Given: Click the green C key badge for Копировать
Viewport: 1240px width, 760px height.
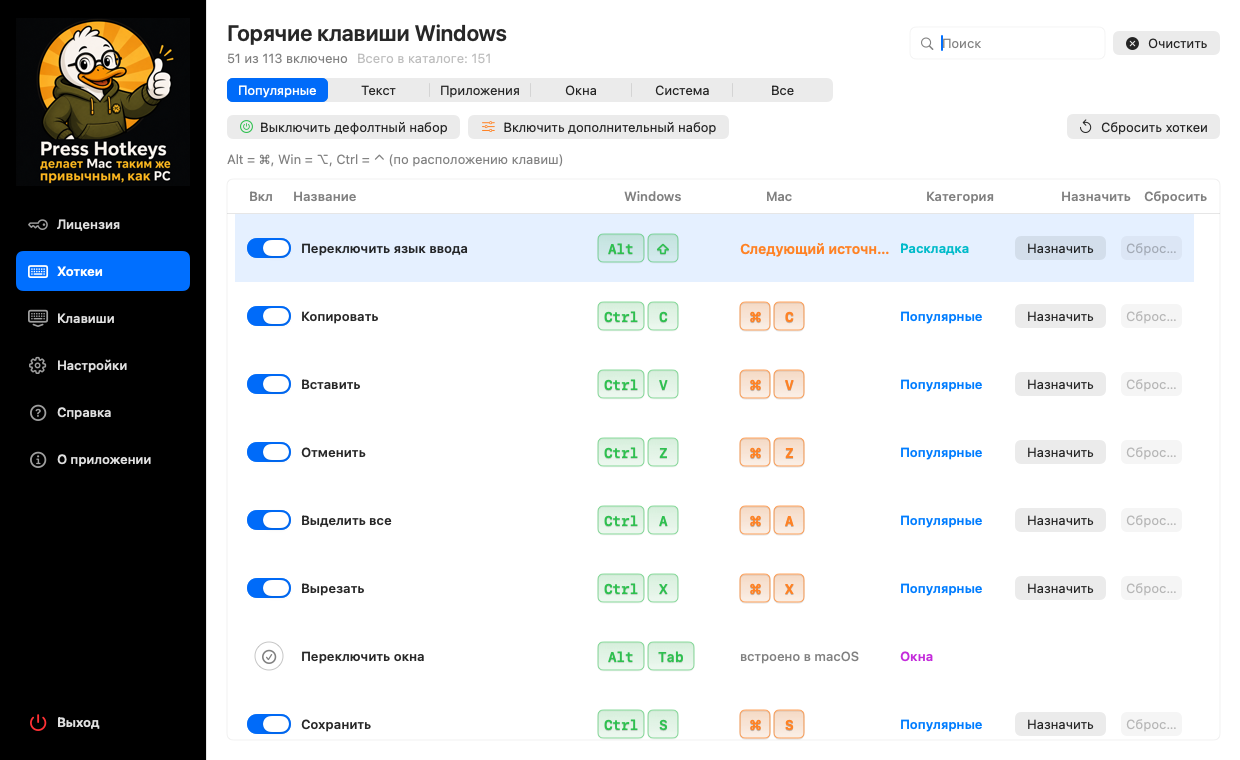Looking at the screenshot, I should pyautogui.click(x=663, y=316).
